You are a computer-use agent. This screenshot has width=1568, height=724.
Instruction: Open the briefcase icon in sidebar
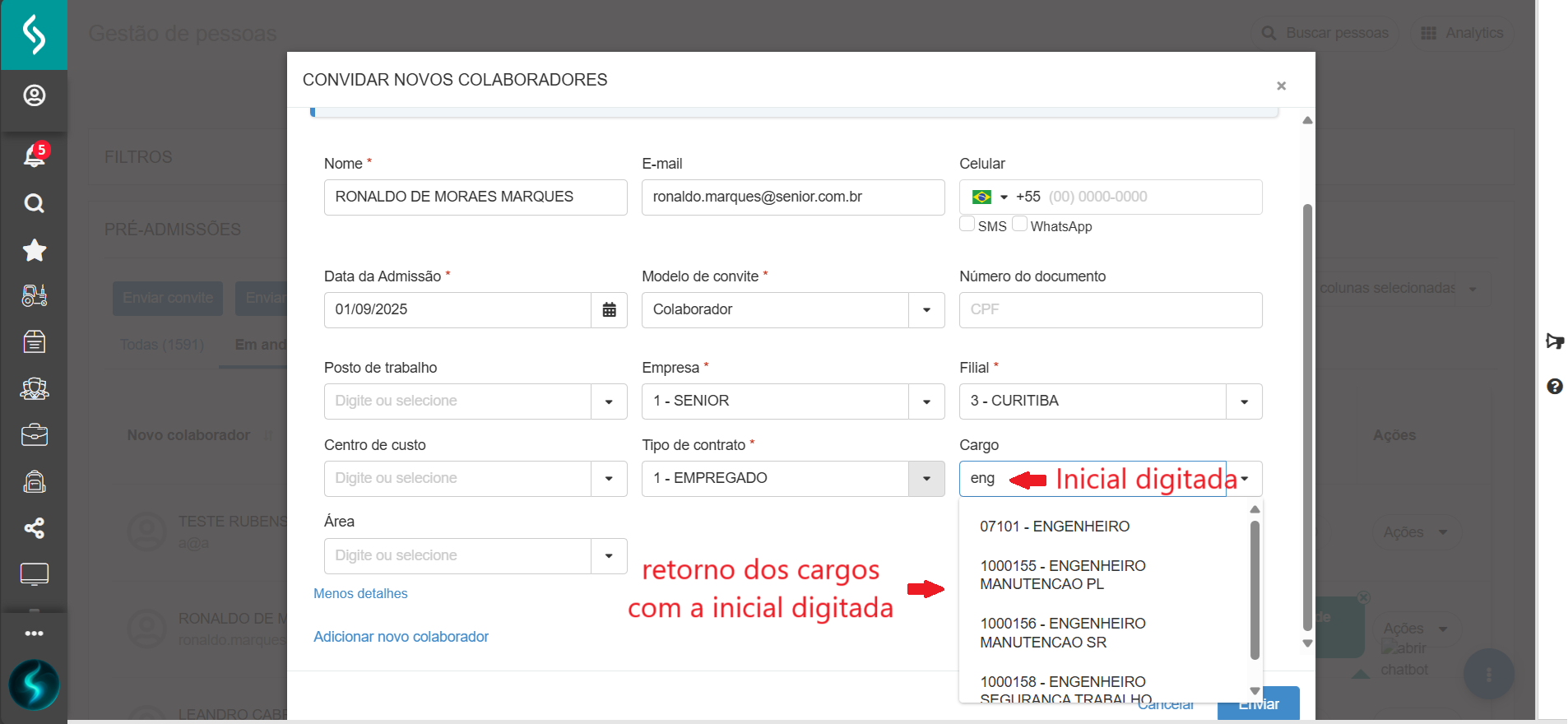coord(34,434)
